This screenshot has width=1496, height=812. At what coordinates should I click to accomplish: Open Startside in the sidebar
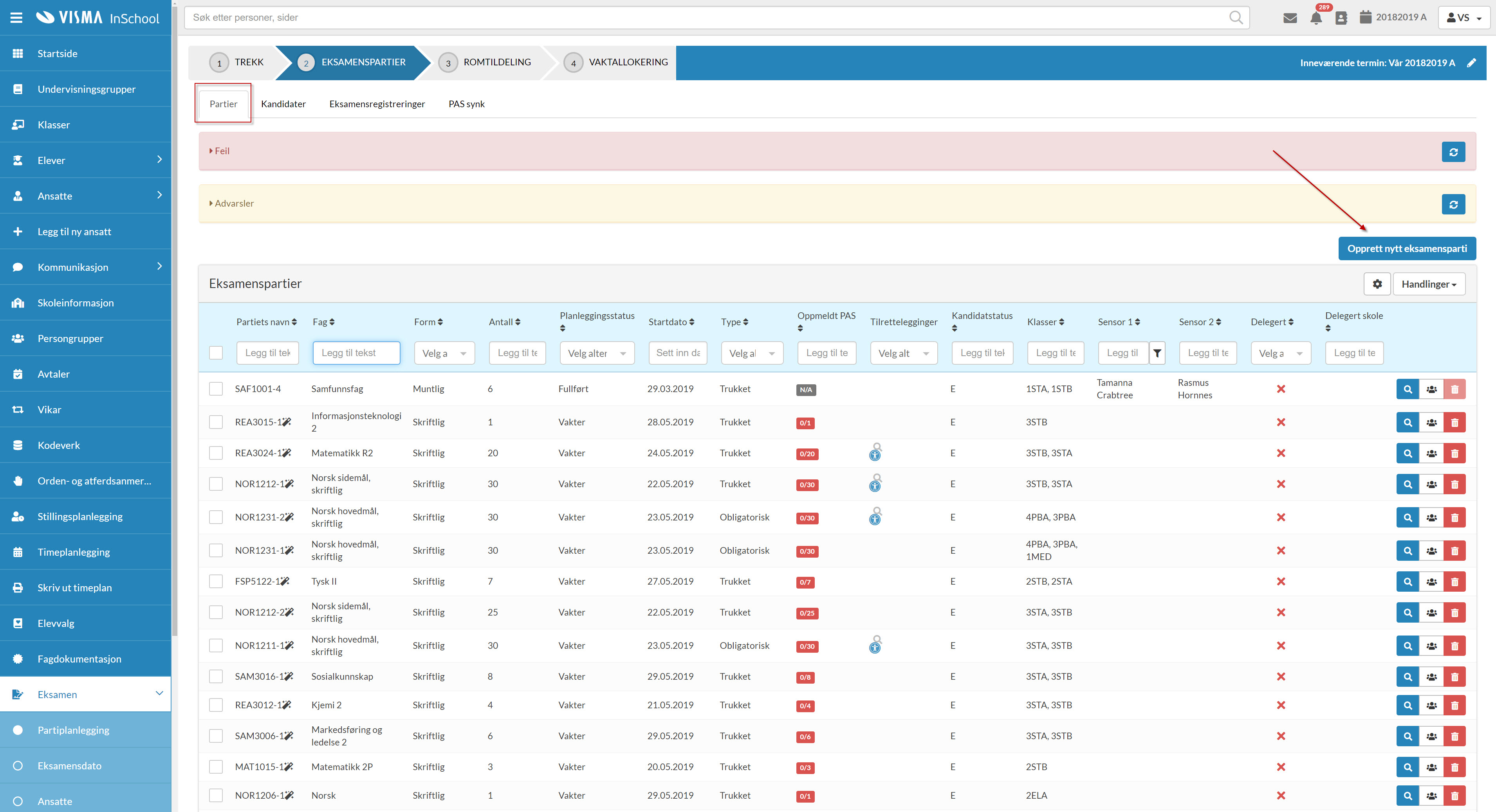pyautogui.click(x=85, y=53)
